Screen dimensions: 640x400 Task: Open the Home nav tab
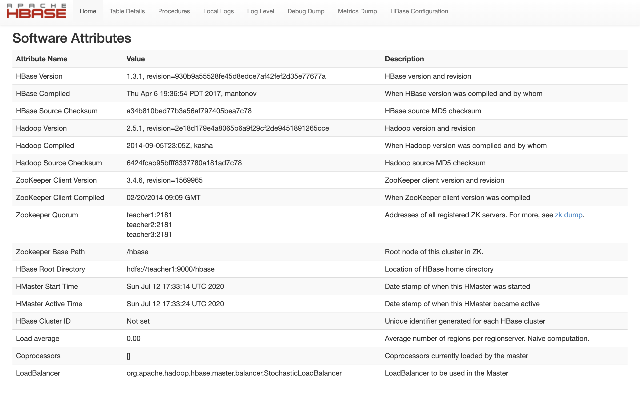click(88, 11)
